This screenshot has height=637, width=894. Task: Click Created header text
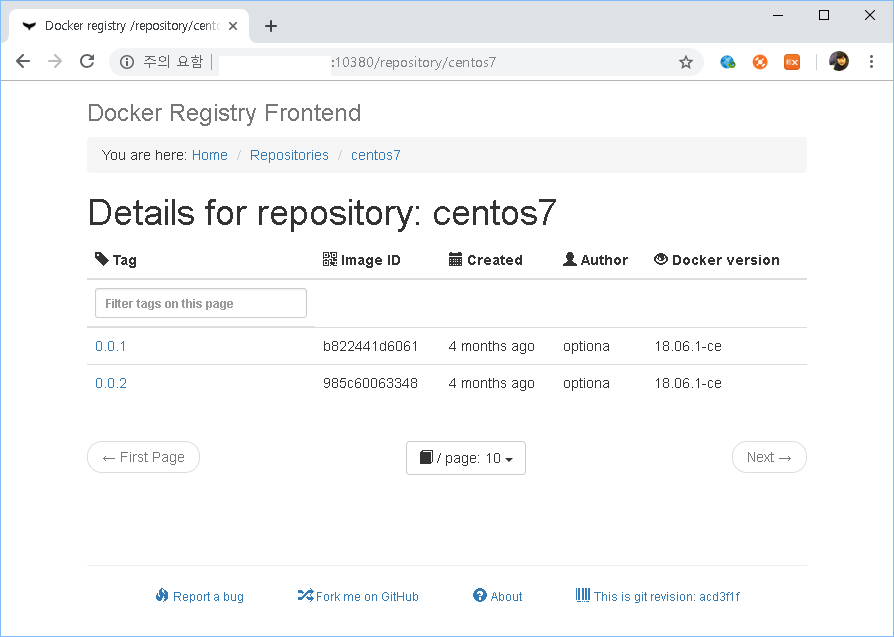pyautogui.click(x=494, y=260)
